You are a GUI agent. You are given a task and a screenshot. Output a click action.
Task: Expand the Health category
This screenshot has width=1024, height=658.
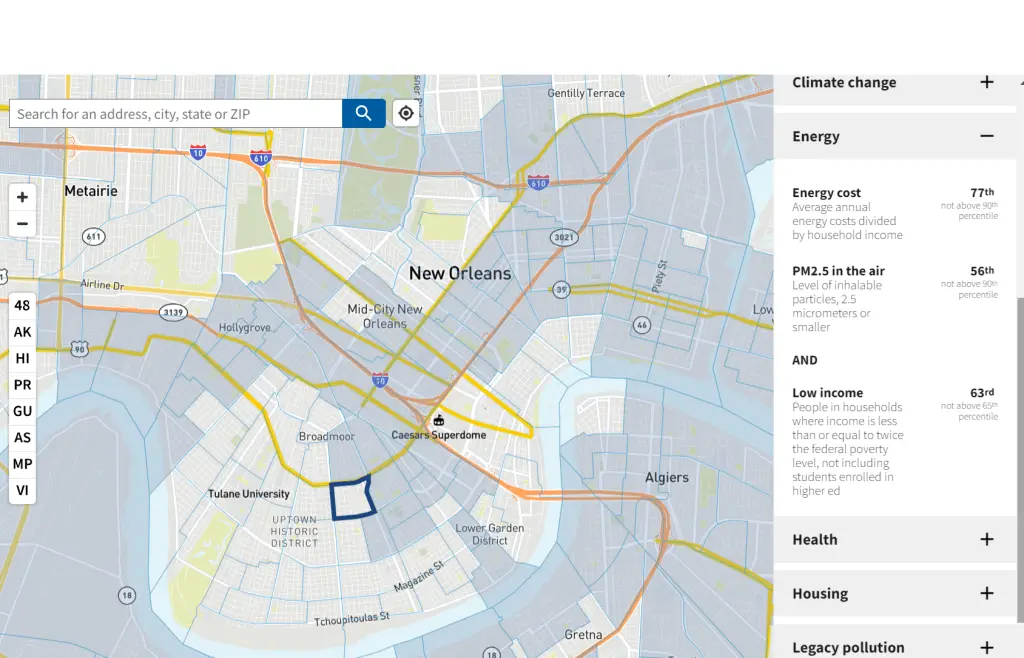coord(895,539)
